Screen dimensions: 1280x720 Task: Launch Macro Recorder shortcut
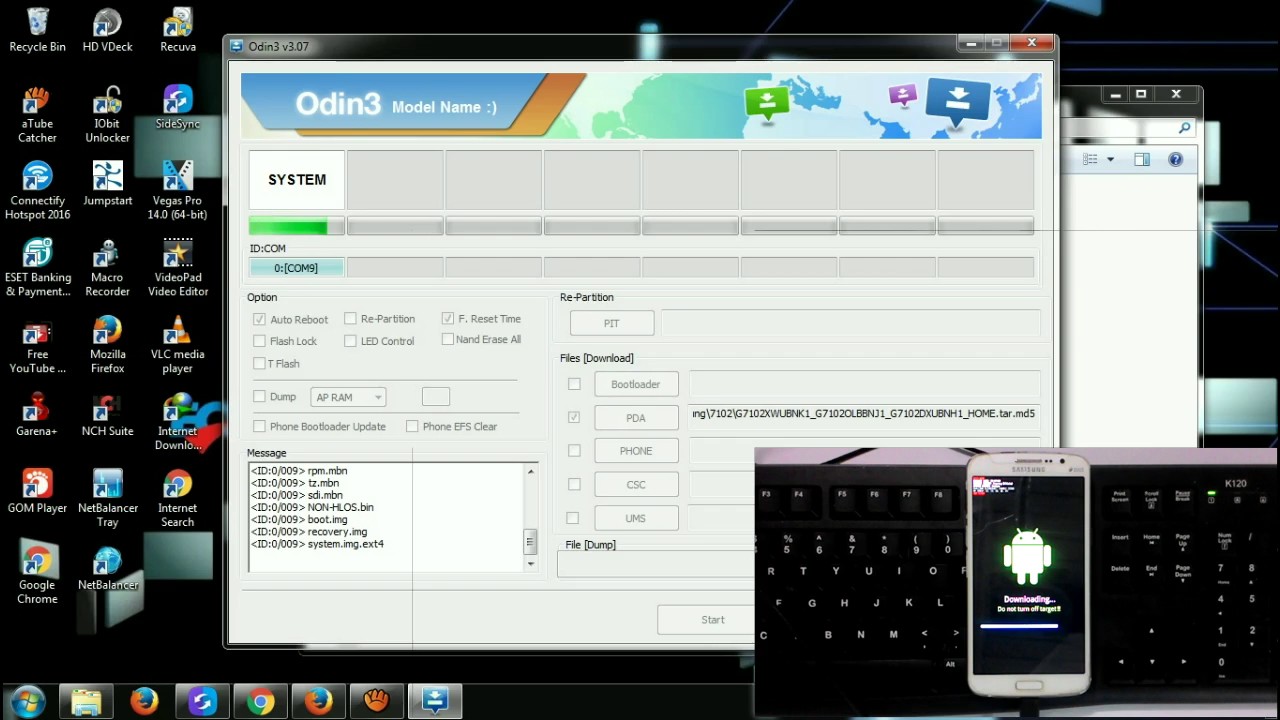point(107,267)
